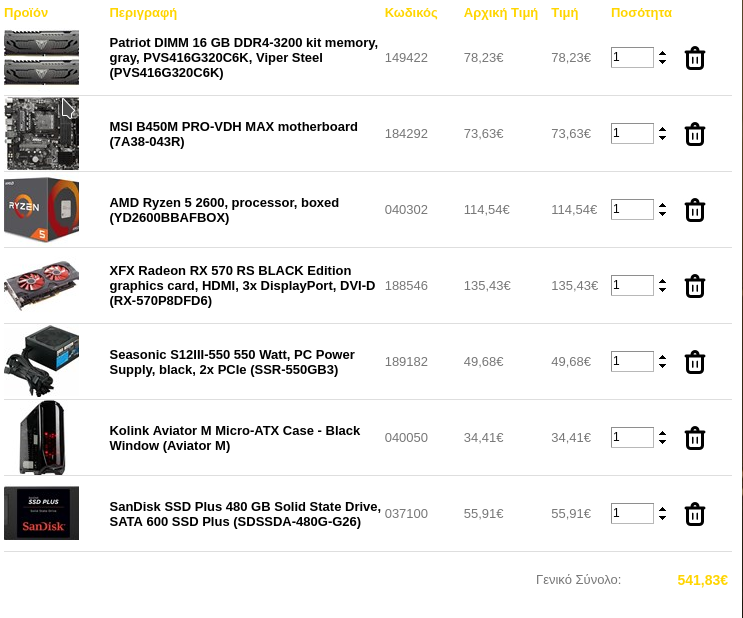Decrease quantity of MSI B450M motherboard

tap(662, 138)
